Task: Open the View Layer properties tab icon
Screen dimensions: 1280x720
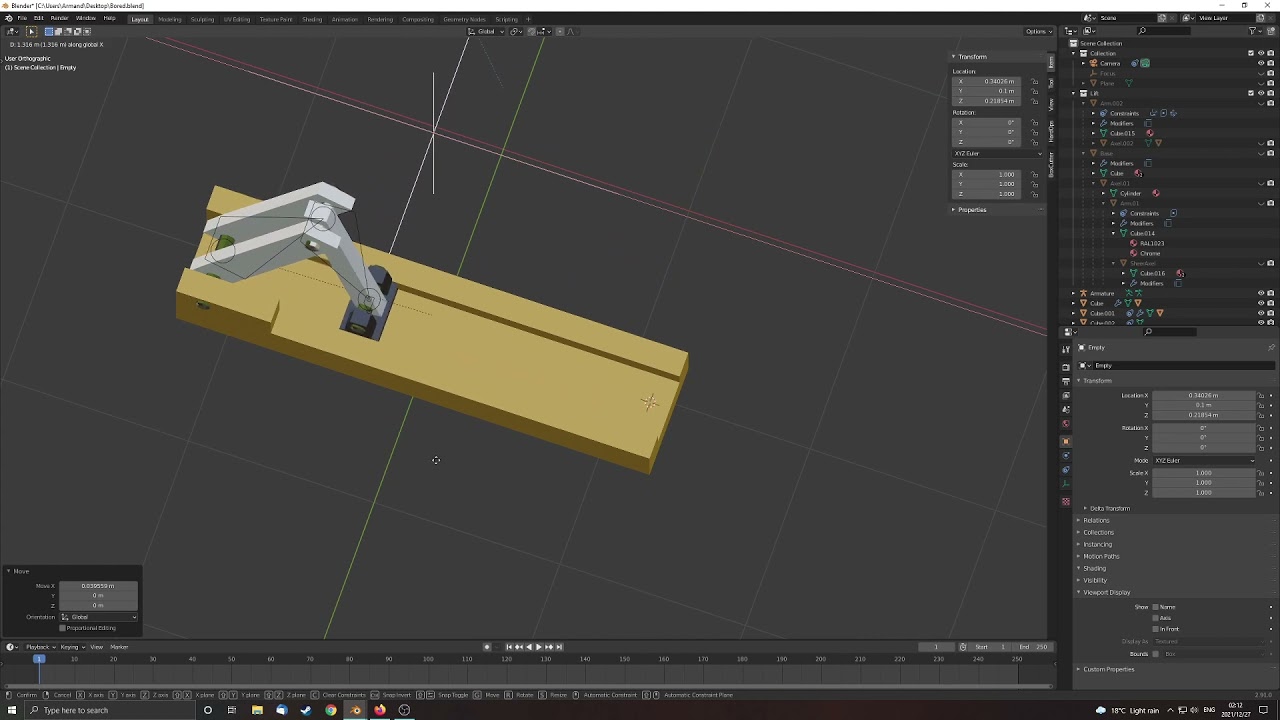Action: tap(1066, 396)
